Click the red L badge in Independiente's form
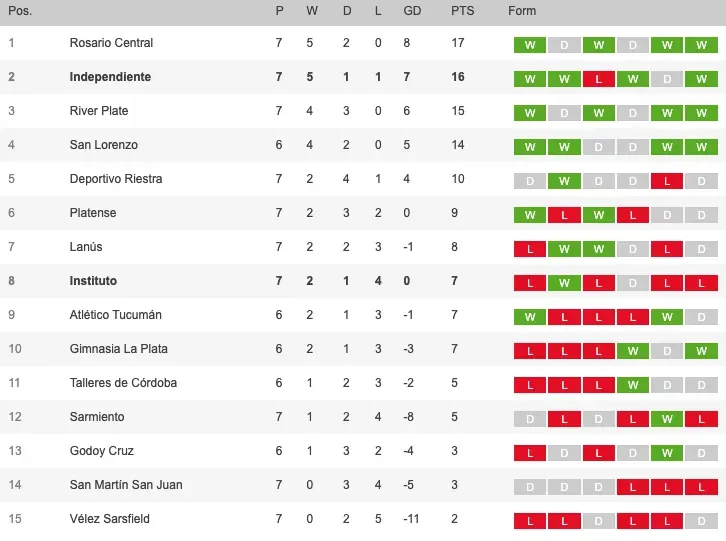Viewport: 726px width, 541px height. (x=598, y=79)
